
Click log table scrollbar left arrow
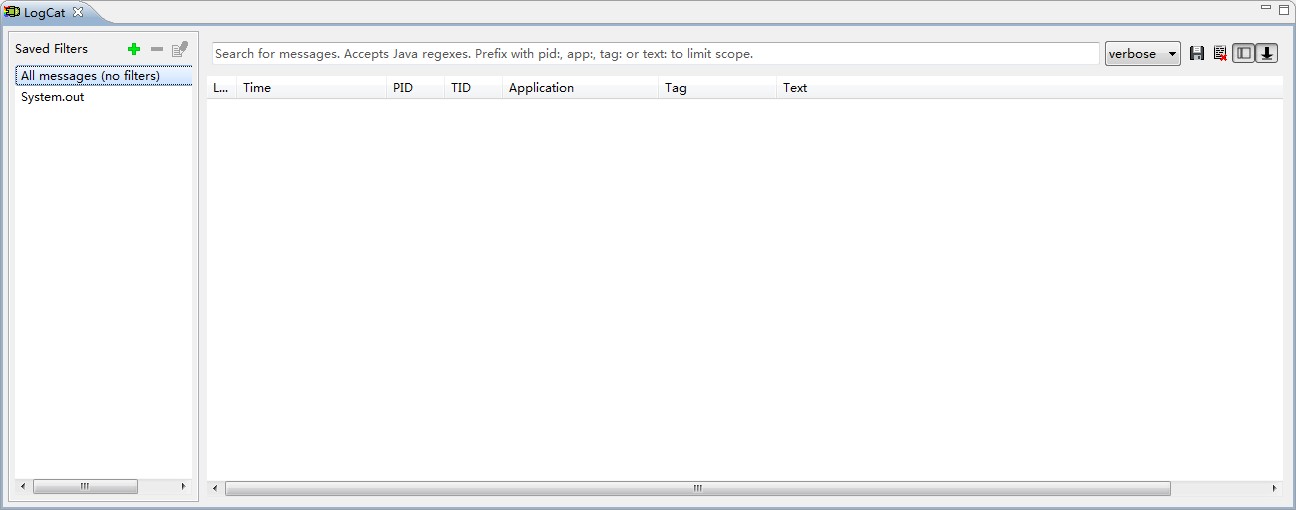coord(215,488)
